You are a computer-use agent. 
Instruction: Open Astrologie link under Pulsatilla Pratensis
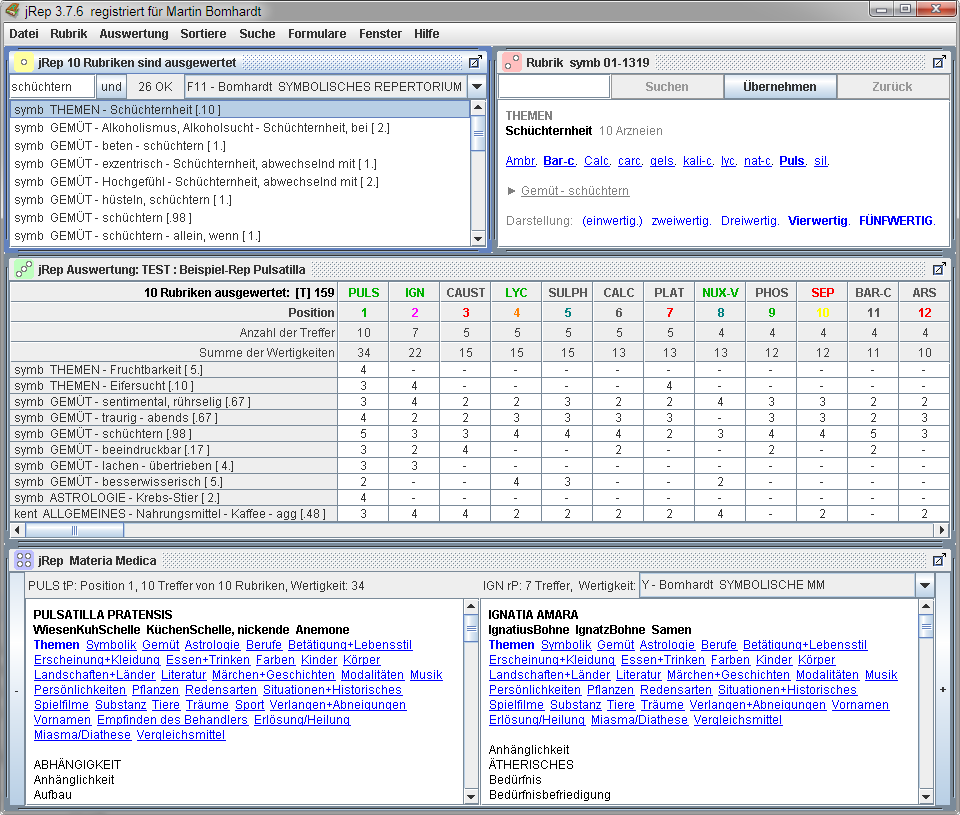[x=212, y=645]
